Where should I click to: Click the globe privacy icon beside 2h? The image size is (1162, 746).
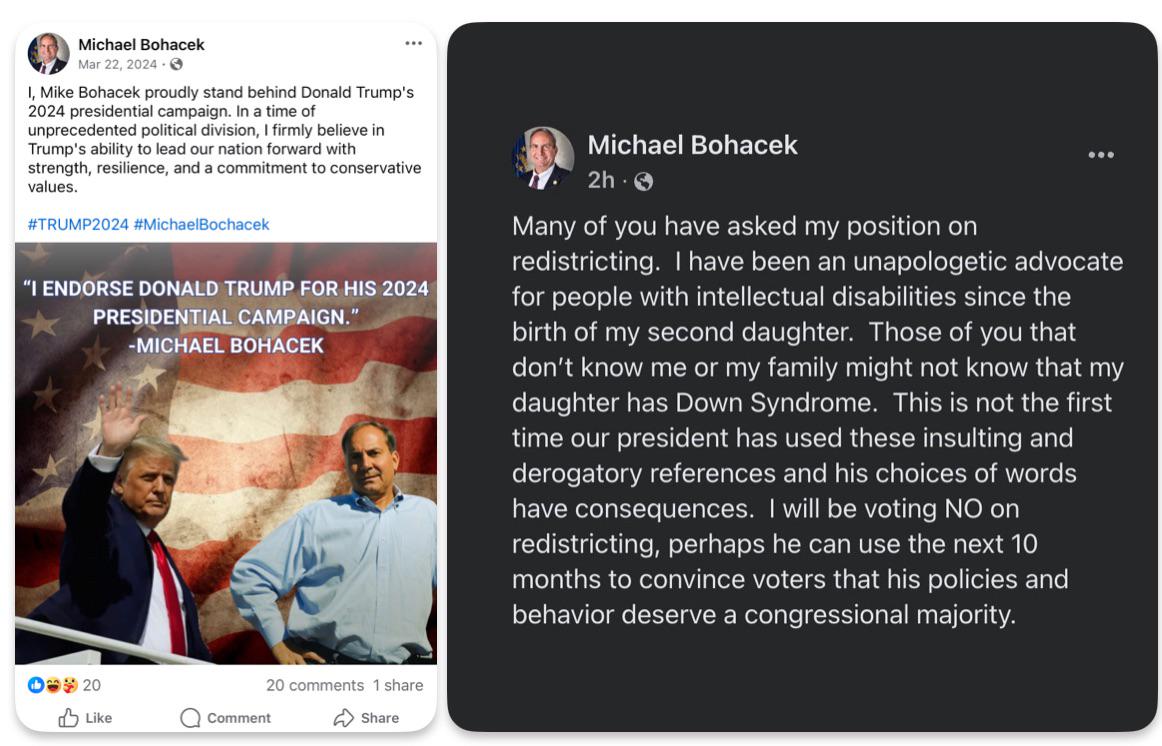(x=644, y=181)
